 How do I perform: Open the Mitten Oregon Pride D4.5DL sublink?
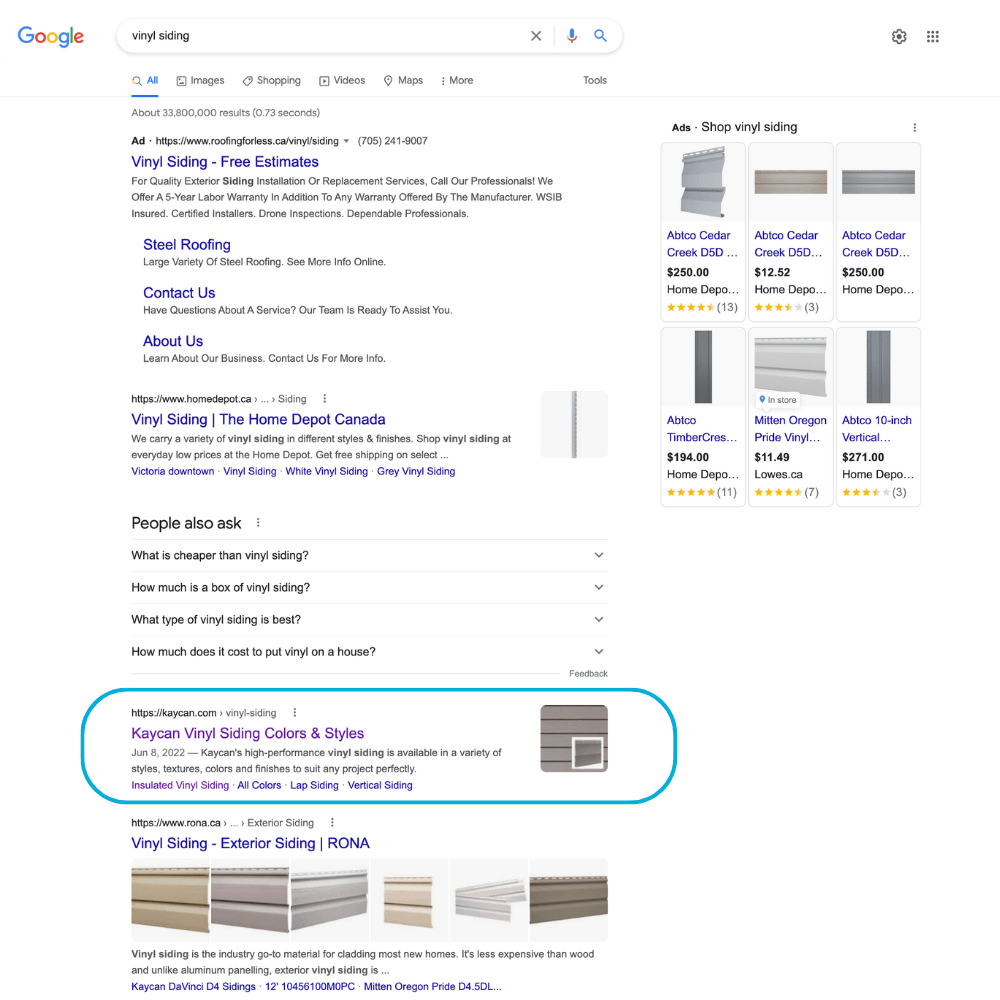[x=432, y=987]
